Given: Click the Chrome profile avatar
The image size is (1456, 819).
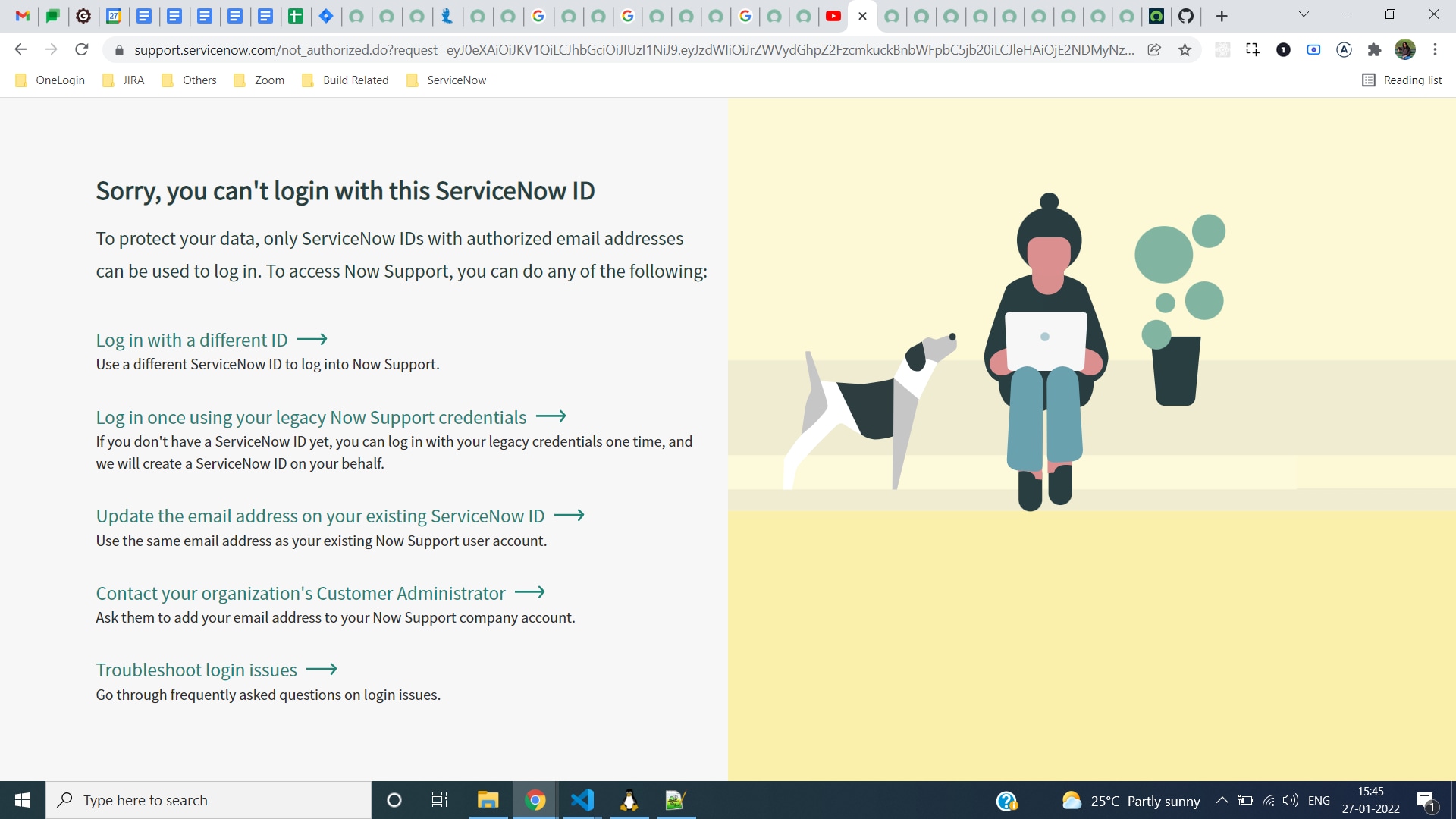Looking at the screenshot, I should coord(1407,49).
